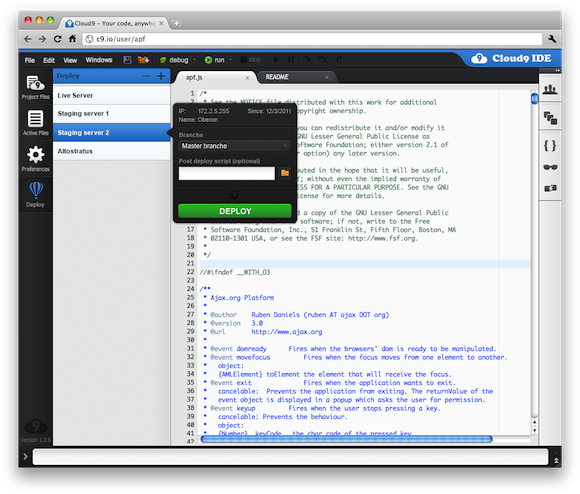Screen dimensions: 580x494
Task: Open the debug dropdown arrow
Action: click(x=195, y=60)
